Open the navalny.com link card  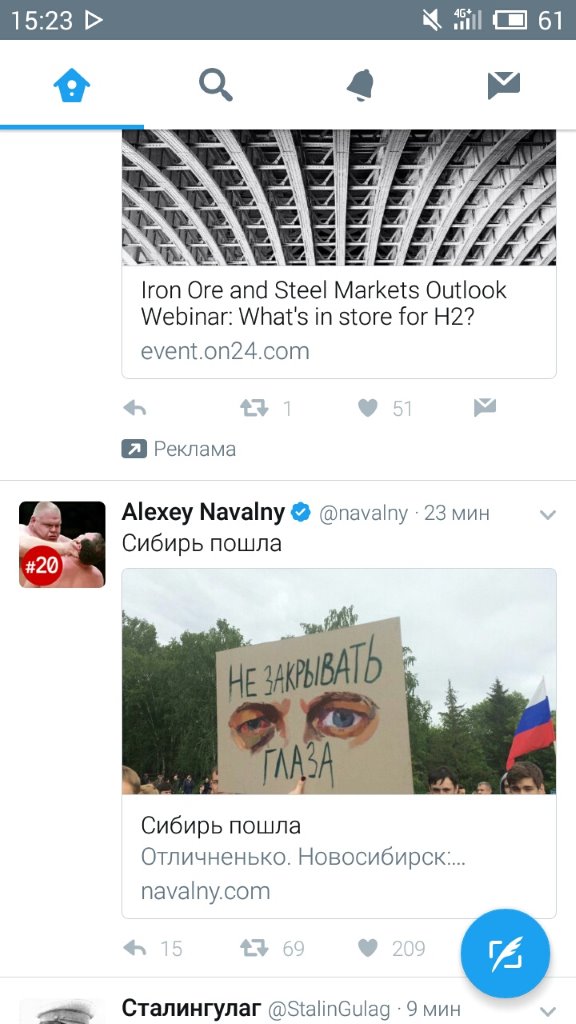(x=339, y=856)
